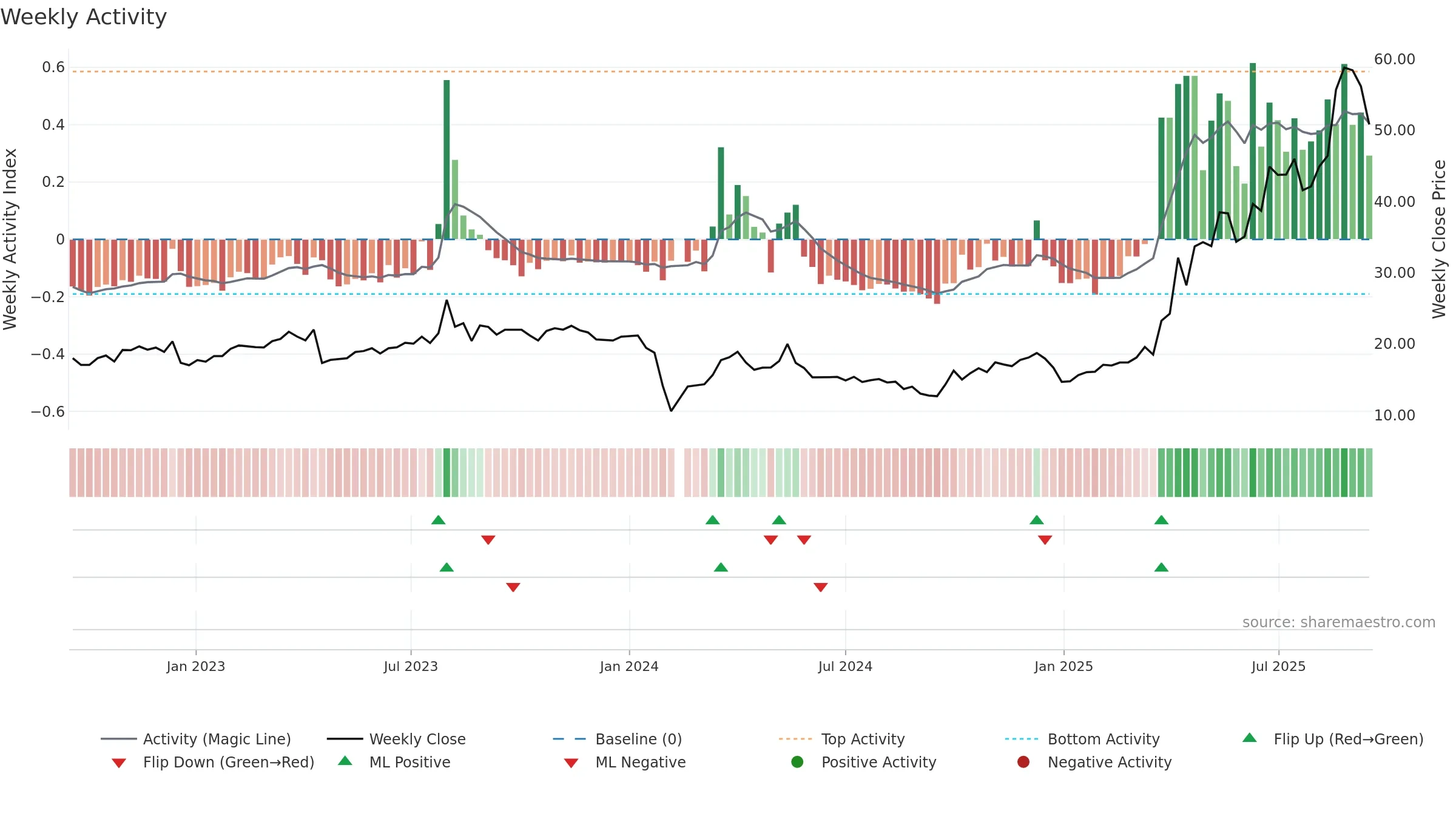Click the 'Weekly Close Price' axis title

[1439, 239]
